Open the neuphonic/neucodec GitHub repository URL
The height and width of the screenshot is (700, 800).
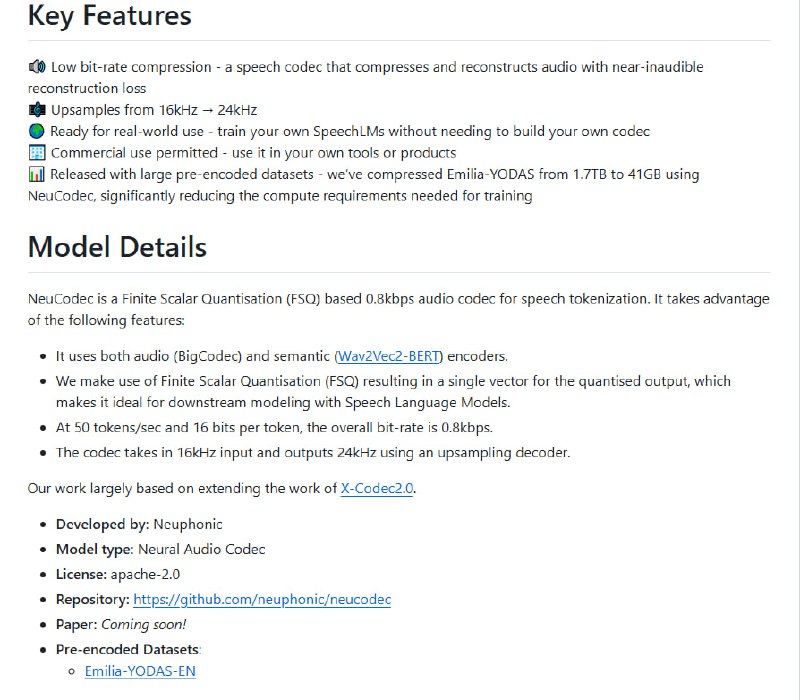click(262, 600)
